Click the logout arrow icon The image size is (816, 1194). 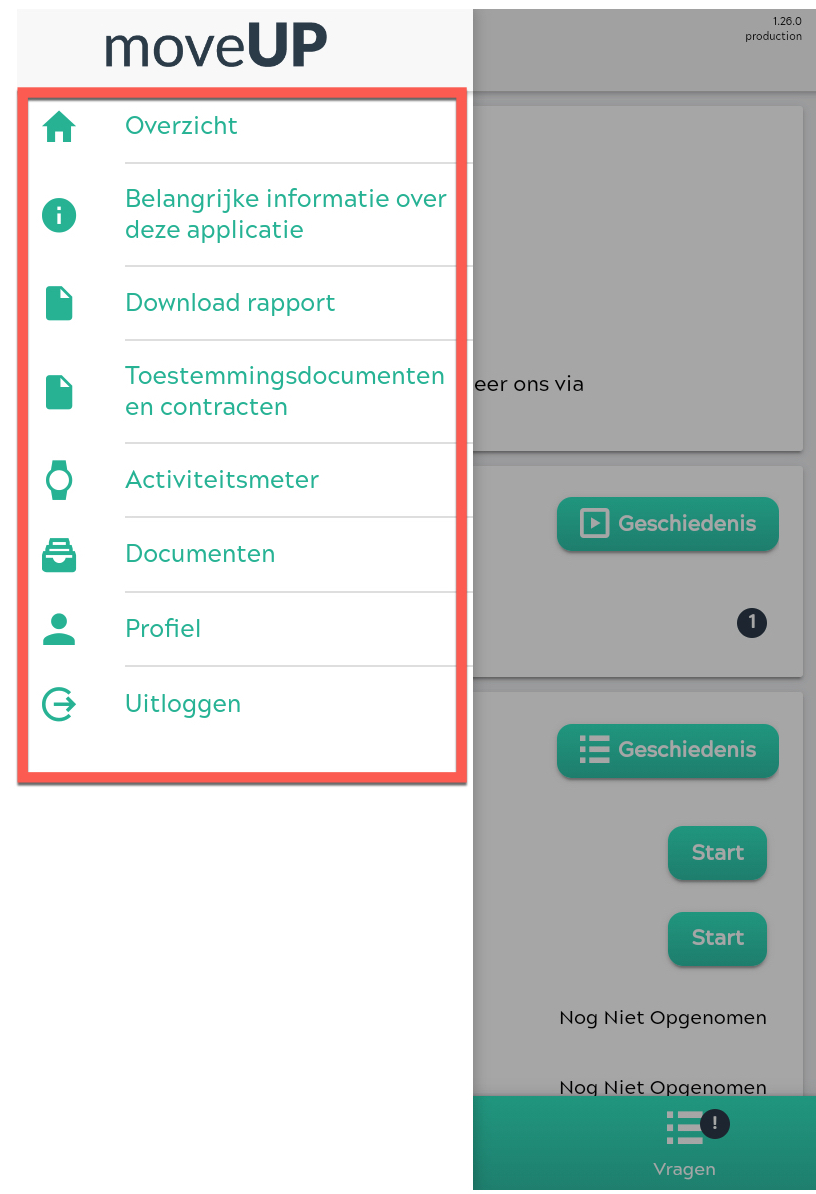click(x=59, y=704)
